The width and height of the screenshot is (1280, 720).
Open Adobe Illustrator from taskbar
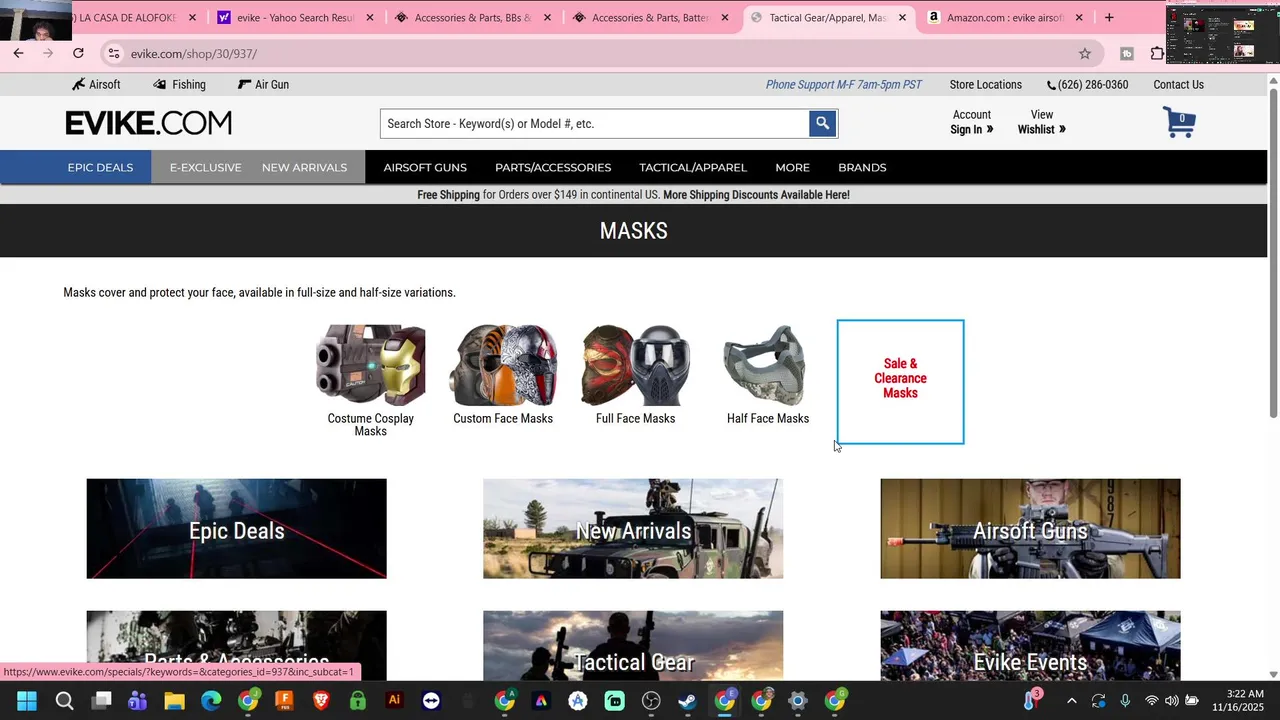394,701
